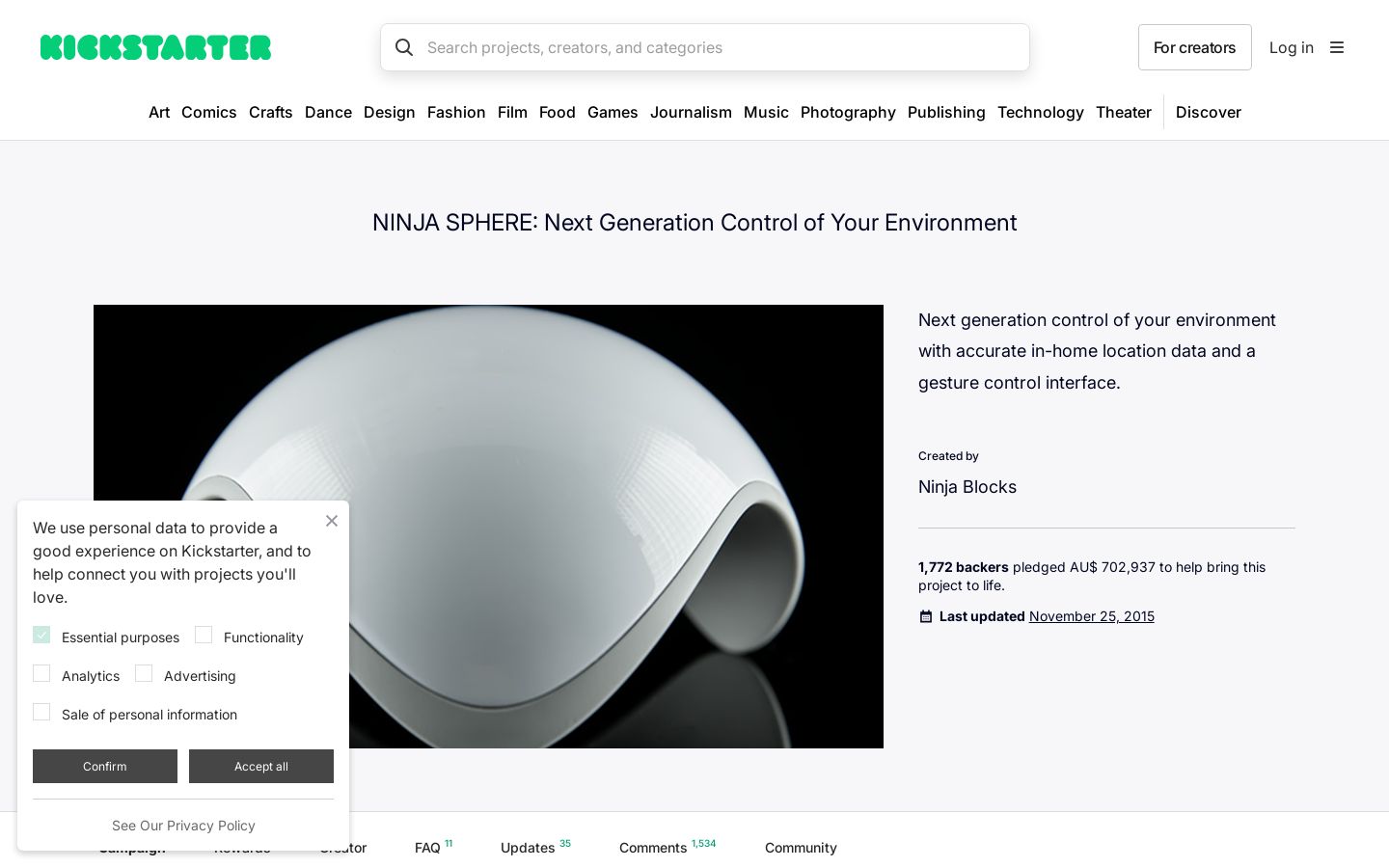Open the Technology category
Screen dimensions: 1389x868
pos(1041,112)
